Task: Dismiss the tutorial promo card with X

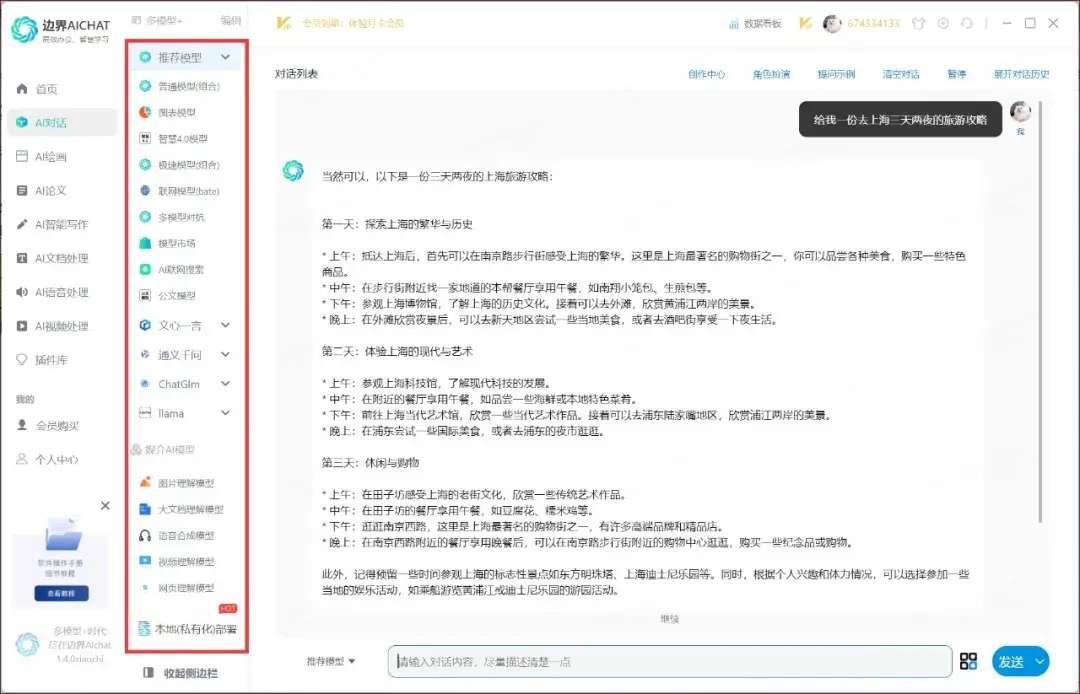Action: tap(105, 506)
